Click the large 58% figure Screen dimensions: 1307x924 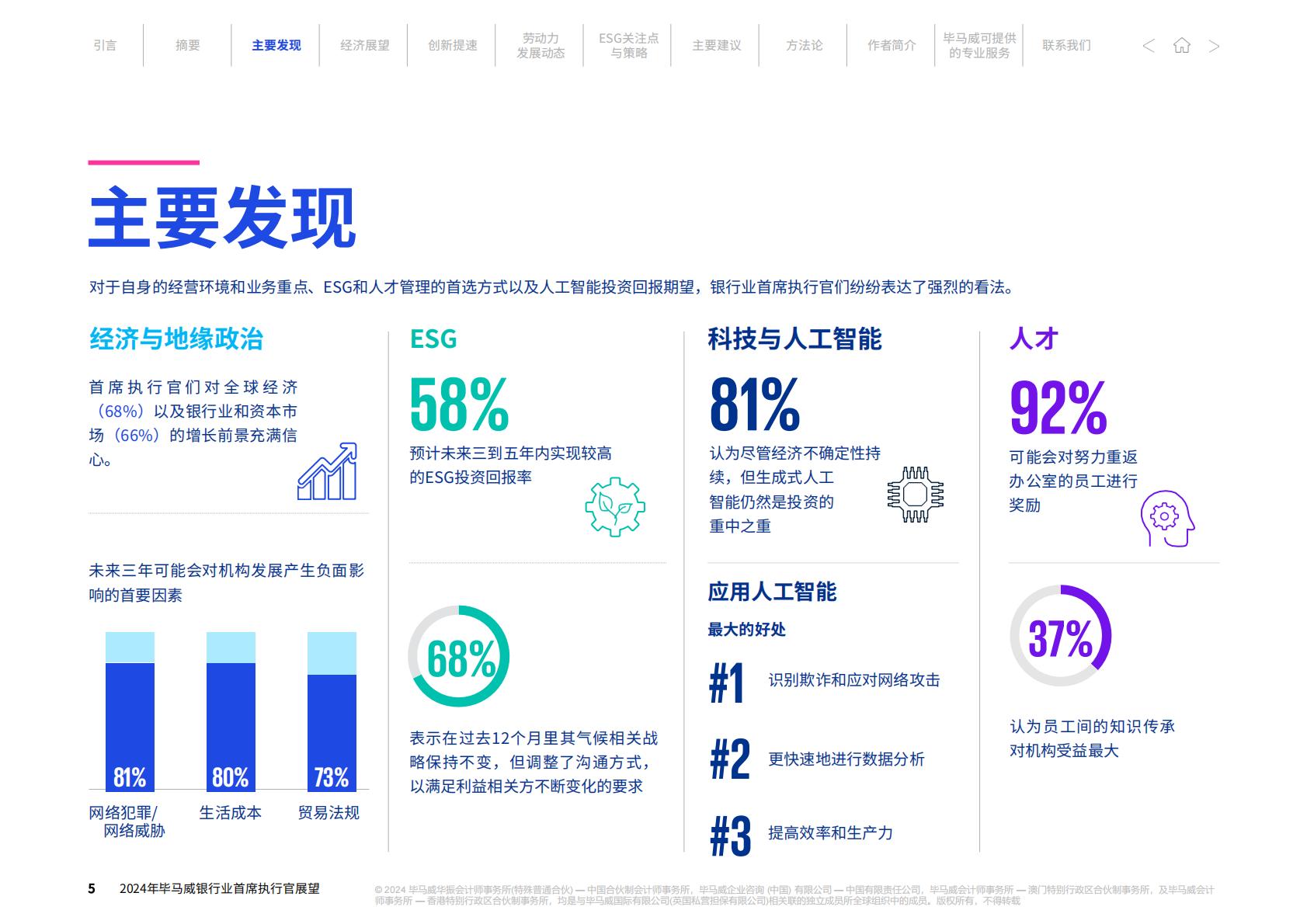[x=459, y=405]
